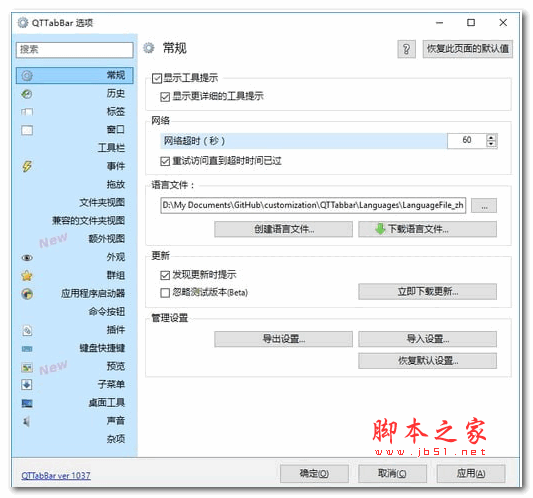Toggle 显示更详细的工具提示 checkbox
The height and width of the screenshot is (498, 533).
(x=165, y=97)
